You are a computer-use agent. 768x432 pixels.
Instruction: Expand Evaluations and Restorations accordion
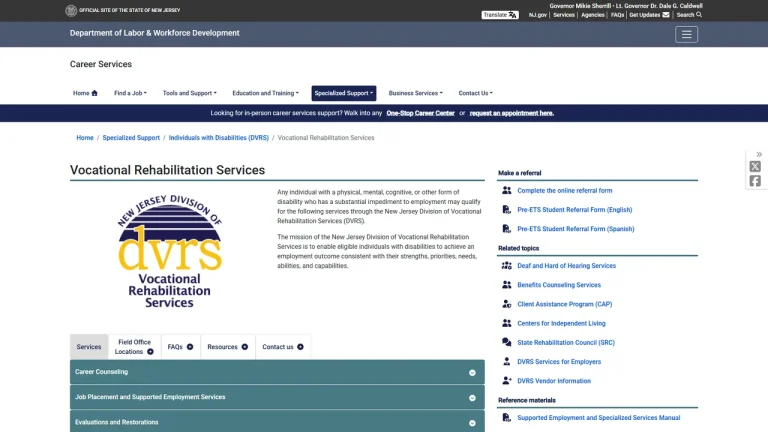[x=277, y=422]
